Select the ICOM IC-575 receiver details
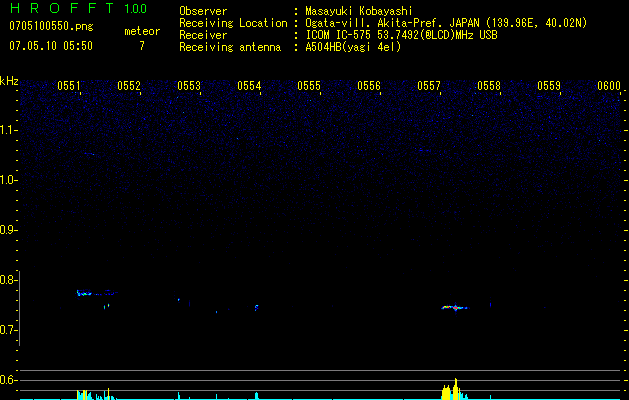 tap(402, 35)
